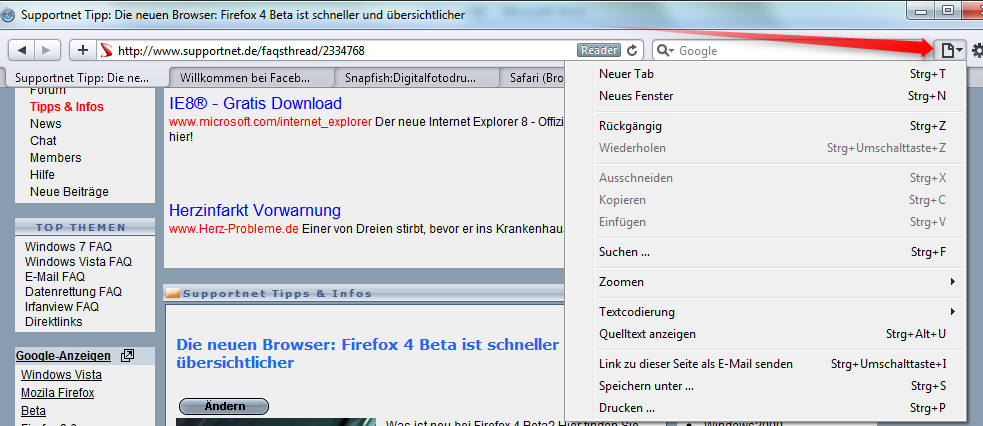
Task: Open the Windows 7 FAQ link
Action: [68, 247]
